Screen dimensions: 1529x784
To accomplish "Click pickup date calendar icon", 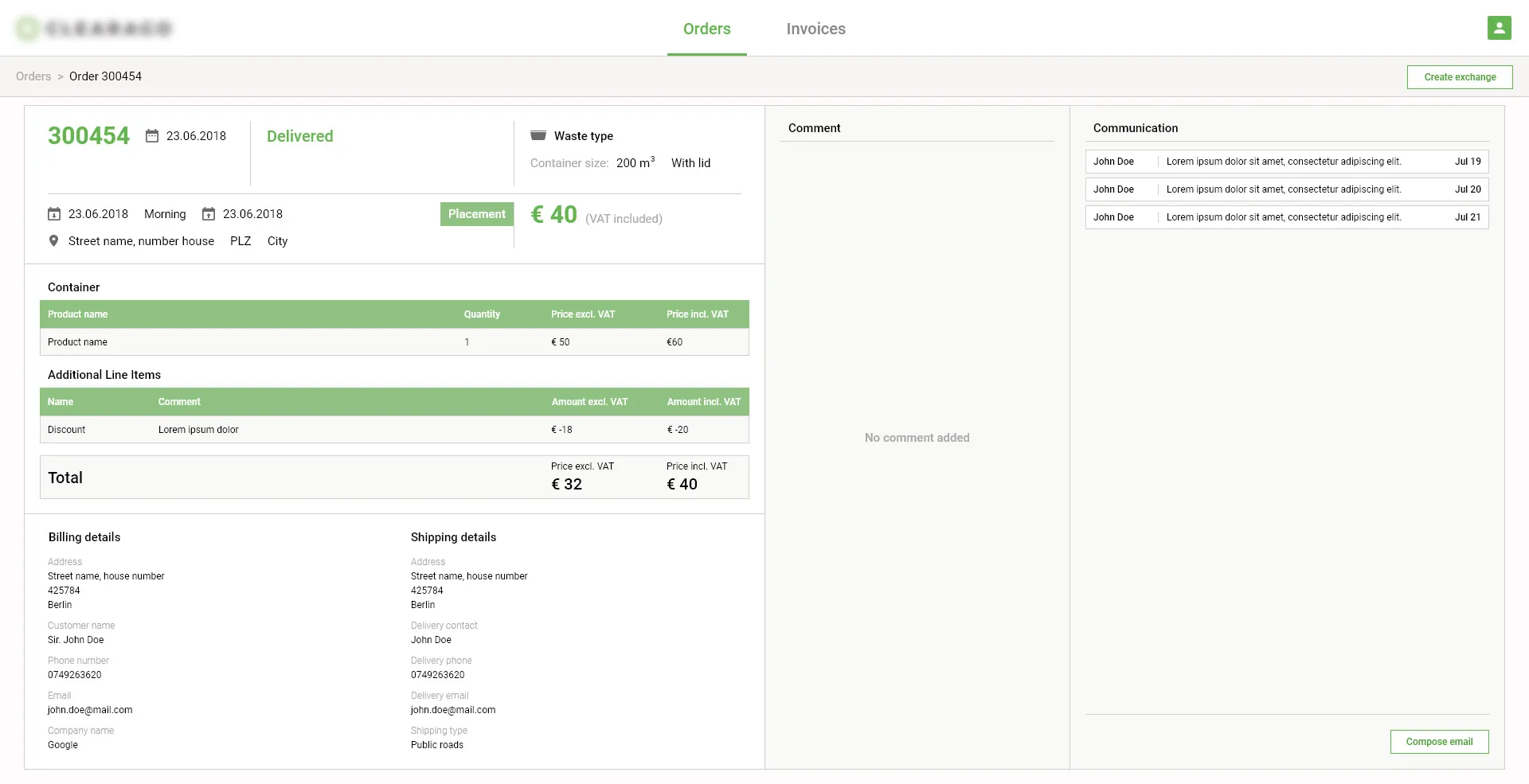I will 209,214.
